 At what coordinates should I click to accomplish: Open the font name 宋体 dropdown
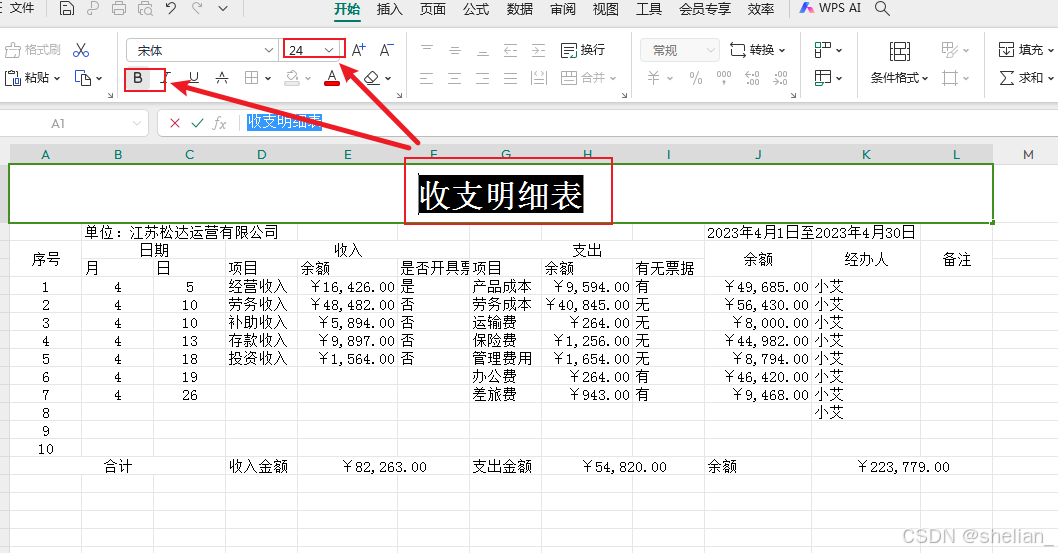[268, 50]
